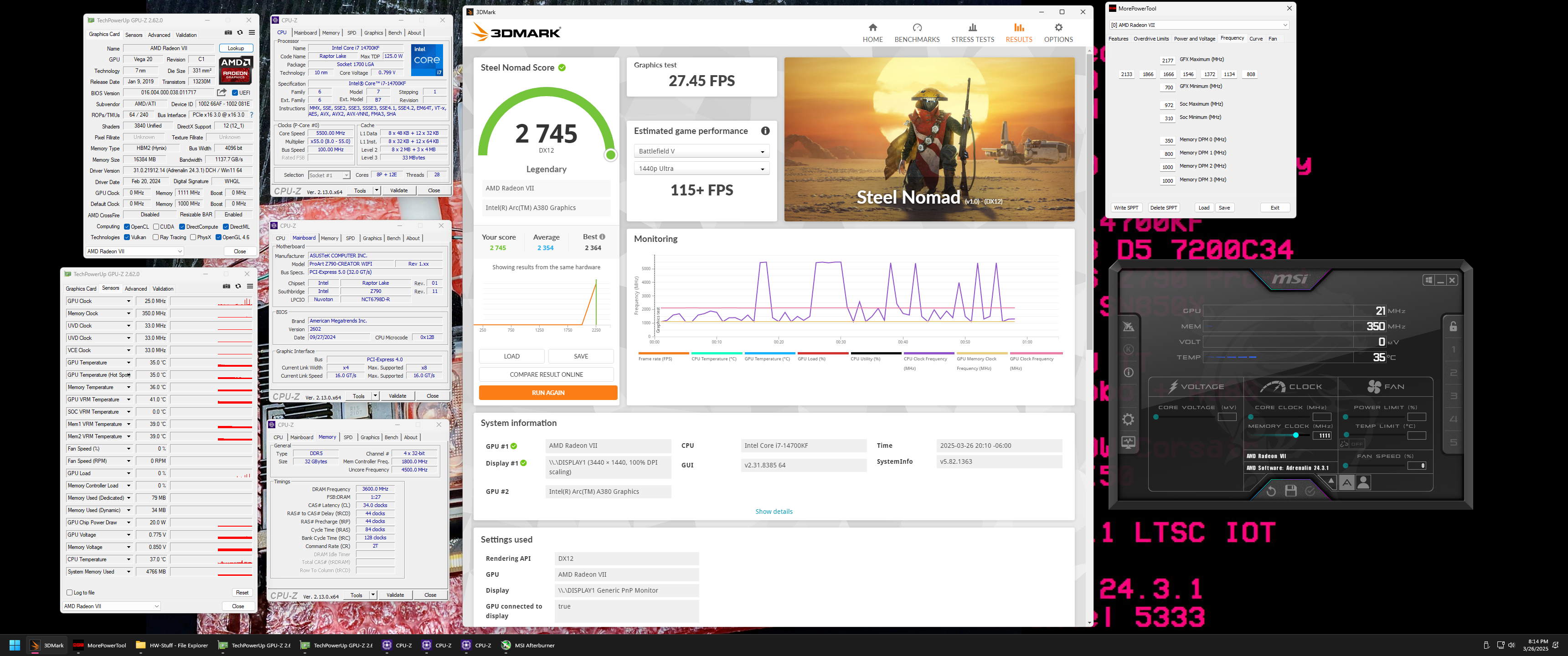Click the reset arrow icon in Afterburner
The height and width of the screenshot is (656, 1568).
pyautogui.click(x=1271, y=491)
